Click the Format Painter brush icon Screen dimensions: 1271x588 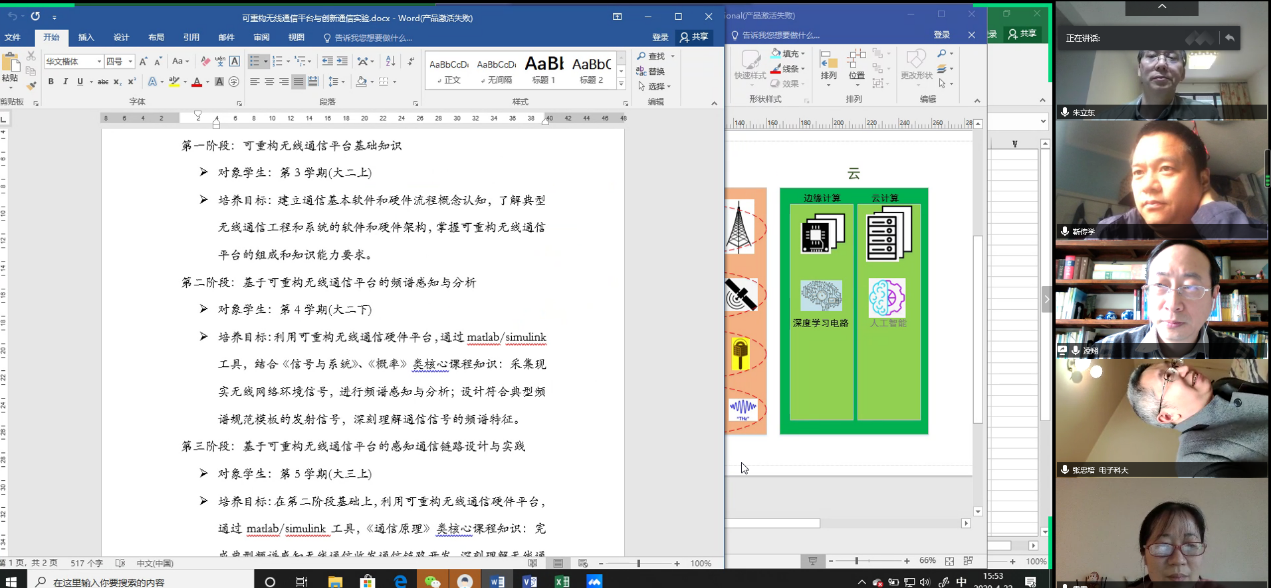[x=29, y=86]
